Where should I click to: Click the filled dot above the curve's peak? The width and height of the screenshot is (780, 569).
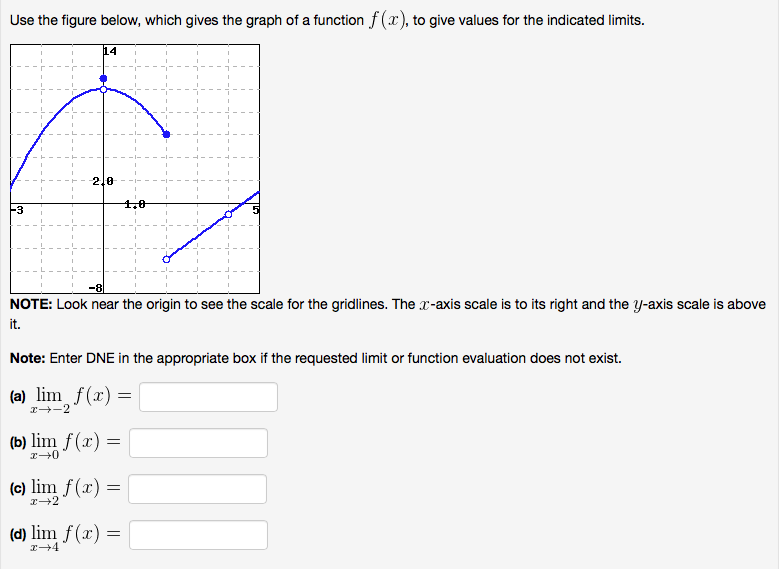tap(103, 79)
